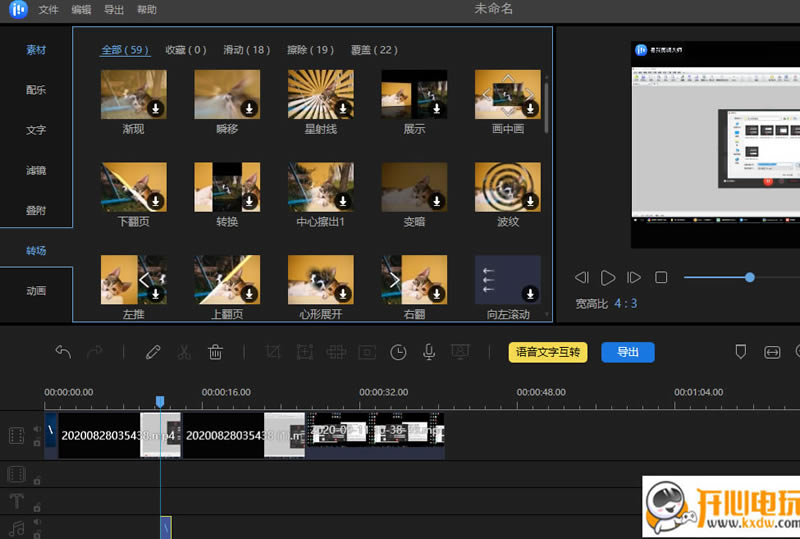Image resolution: width=800 pixels, height=539 pixels.
Task: Click the play button in preview
Action: click(x=608, y=277)
